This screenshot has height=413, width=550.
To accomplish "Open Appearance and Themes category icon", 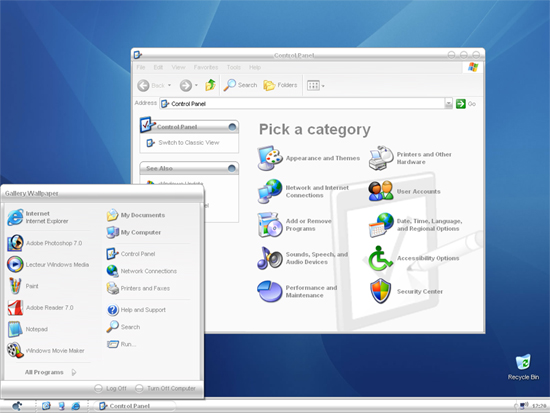I will click(270, 158).
